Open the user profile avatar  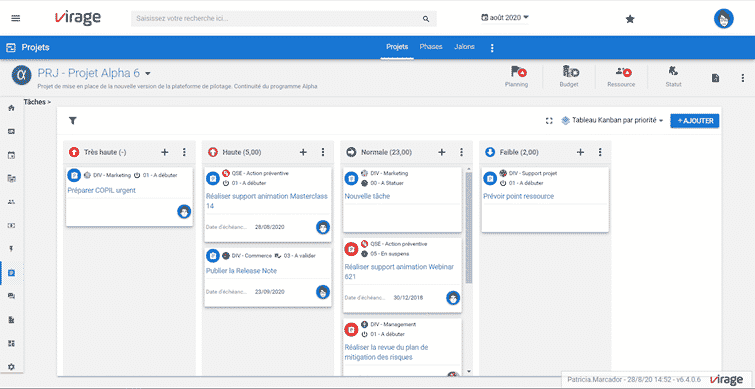724,19
